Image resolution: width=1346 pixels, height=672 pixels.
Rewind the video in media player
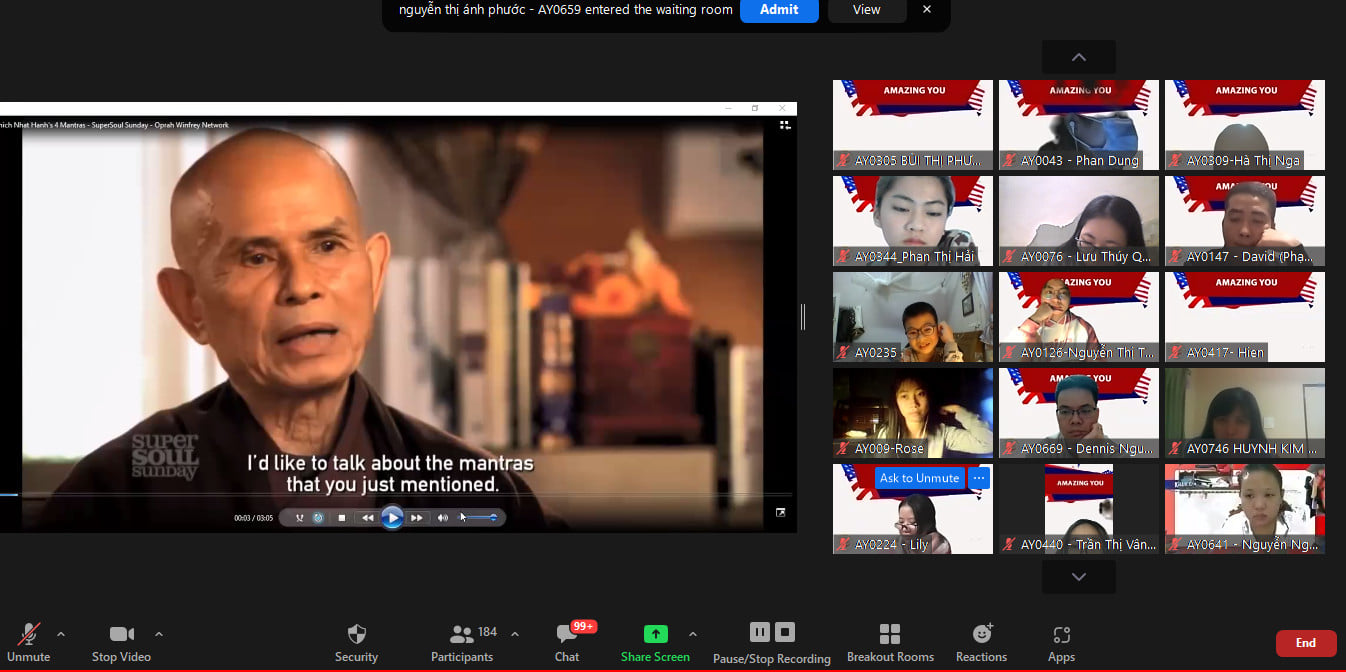click(367, 518)
